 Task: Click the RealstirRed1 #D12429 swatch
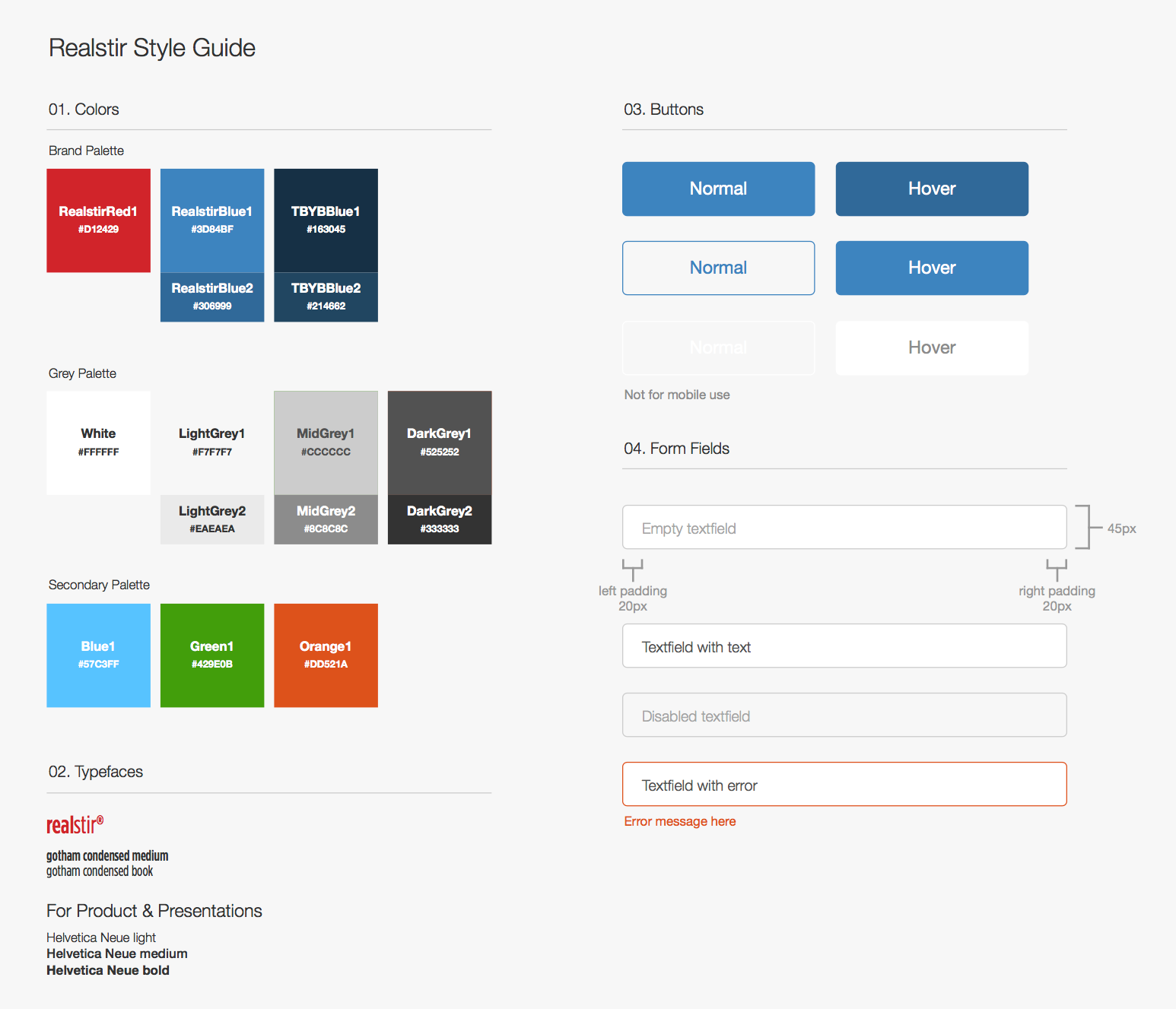[x=98, y=221]
